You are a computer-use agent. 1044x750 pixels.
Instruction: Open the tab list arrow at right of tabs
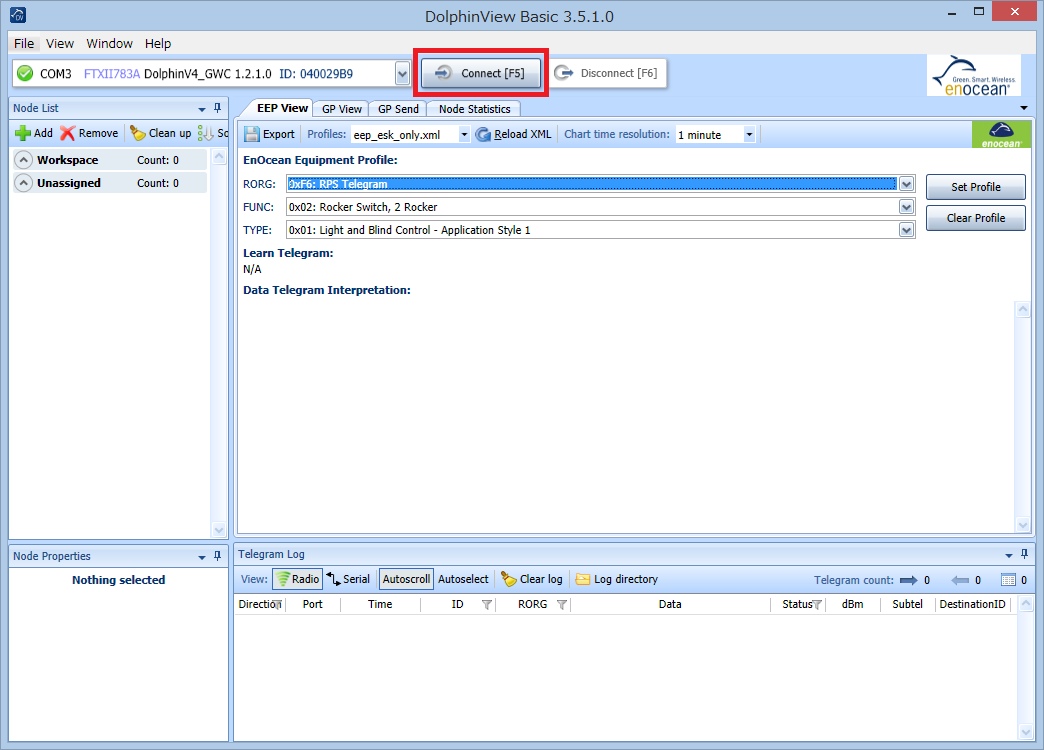tap(1024, 108)
